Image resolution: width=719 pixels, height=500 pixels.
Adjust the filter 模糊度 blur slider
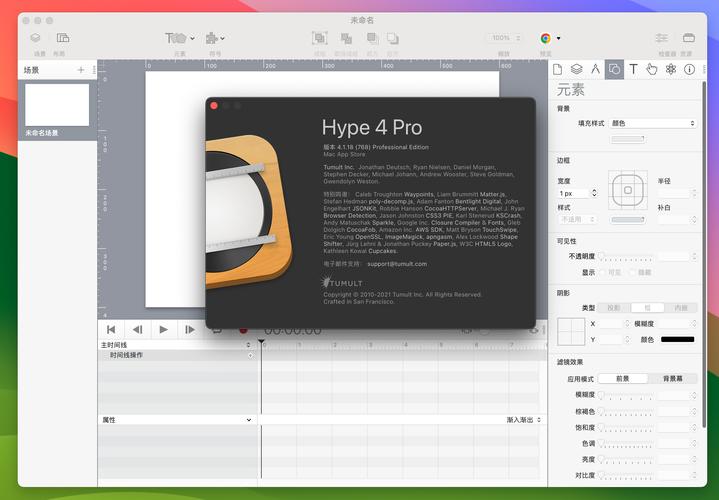626,395
